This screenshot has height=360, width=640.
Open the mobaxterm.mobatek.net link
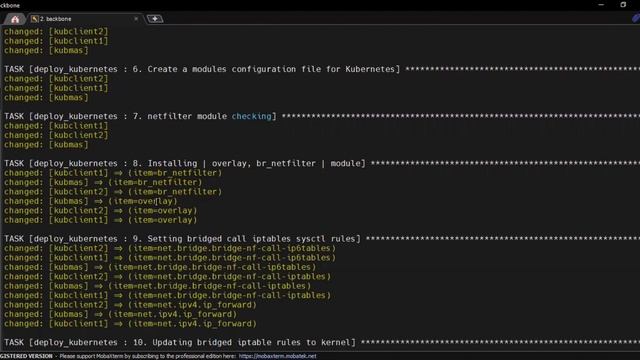[x=278, y=356]
